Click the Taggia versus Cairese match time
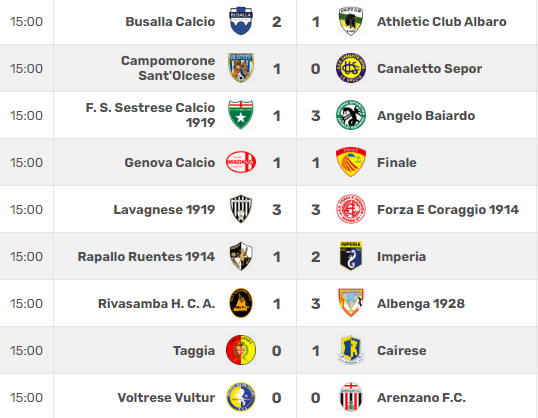 (x=26, y=350)
